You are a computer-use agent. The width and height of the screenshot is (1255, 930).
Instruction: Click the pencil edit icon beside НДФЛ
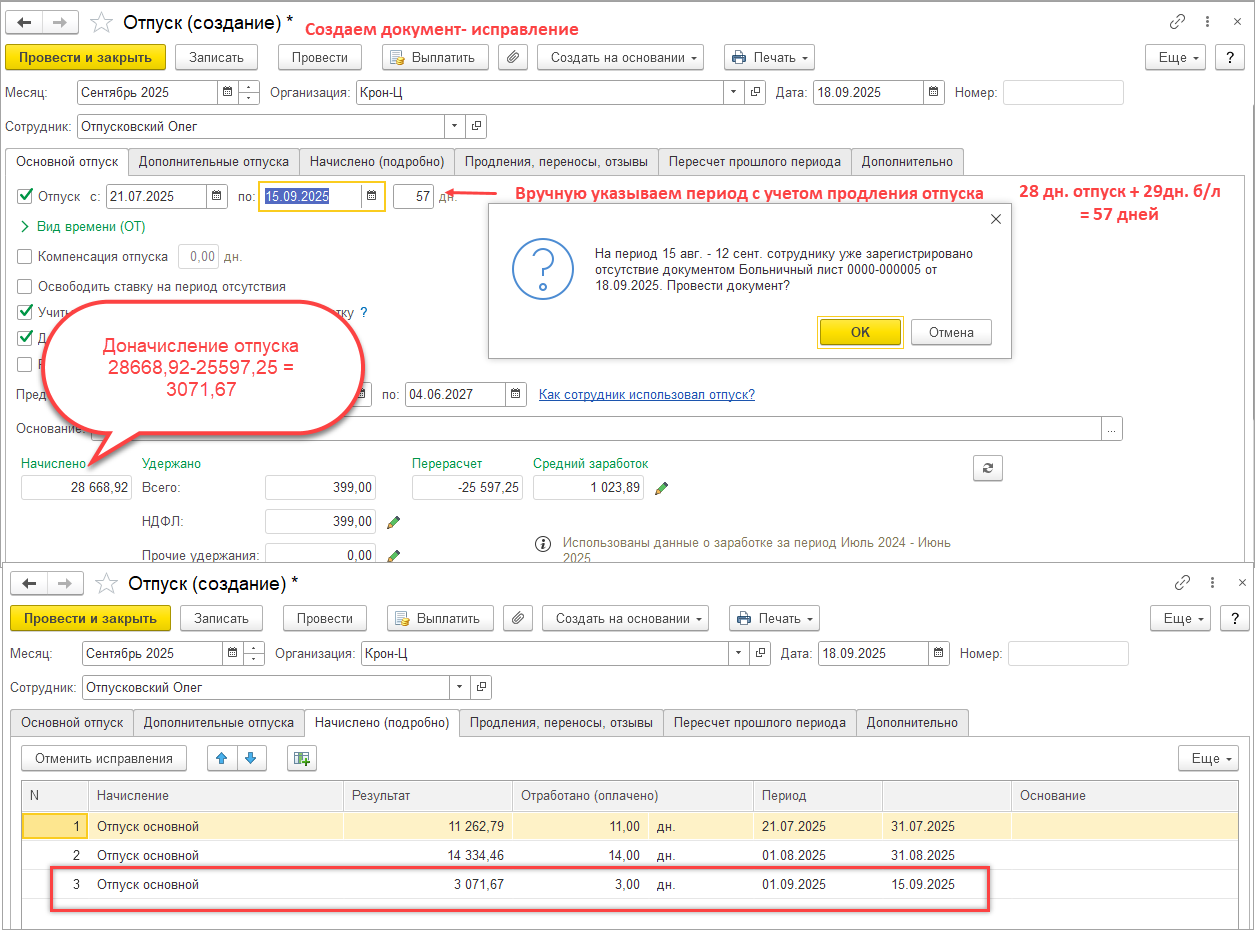pos(393,521)
